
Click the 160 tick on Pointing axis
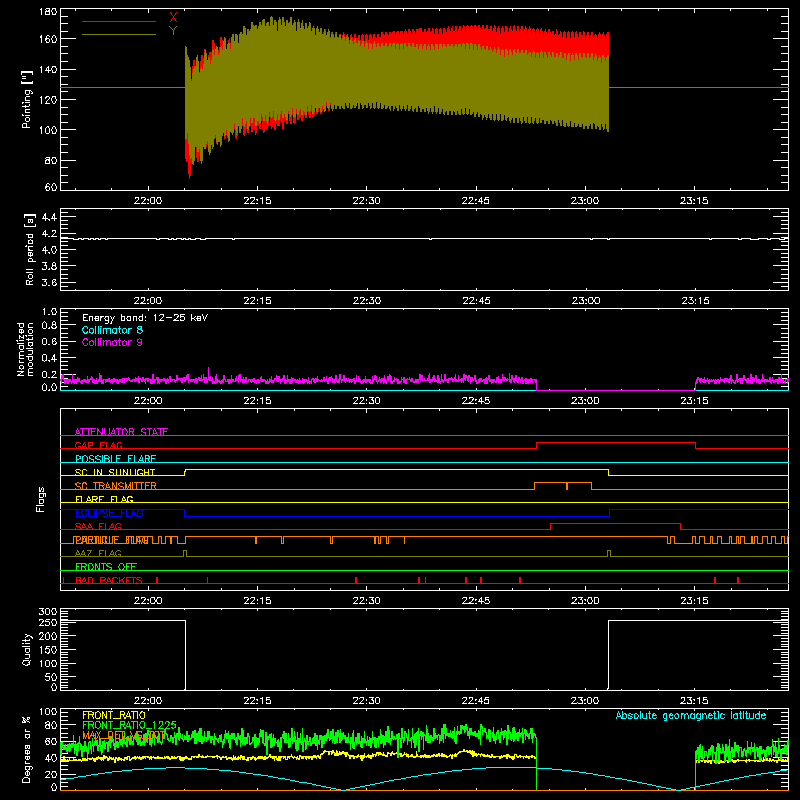[x=48, y=39]
